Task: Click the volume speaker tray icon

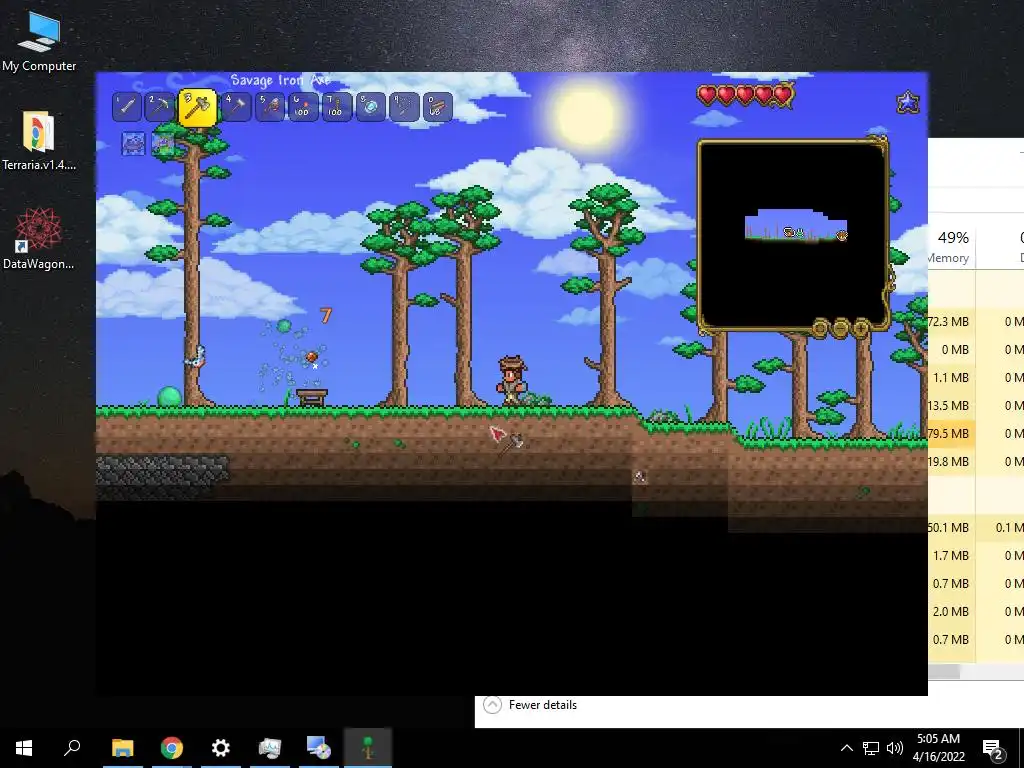Action: pyautogui.click(x=895, y=748)
